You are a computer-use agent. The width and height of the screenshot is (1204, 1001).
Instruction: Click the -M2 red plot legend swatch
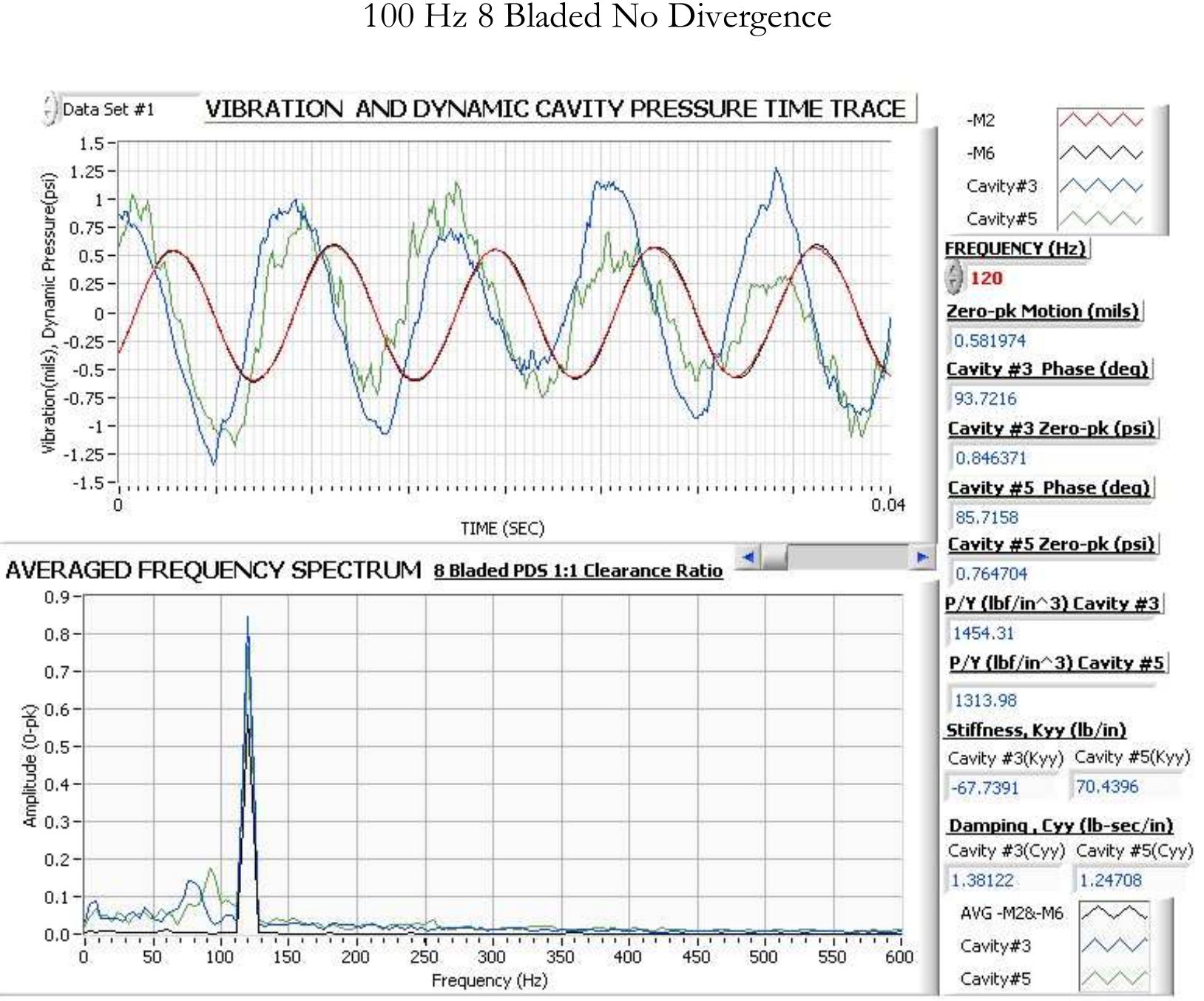1100,120
